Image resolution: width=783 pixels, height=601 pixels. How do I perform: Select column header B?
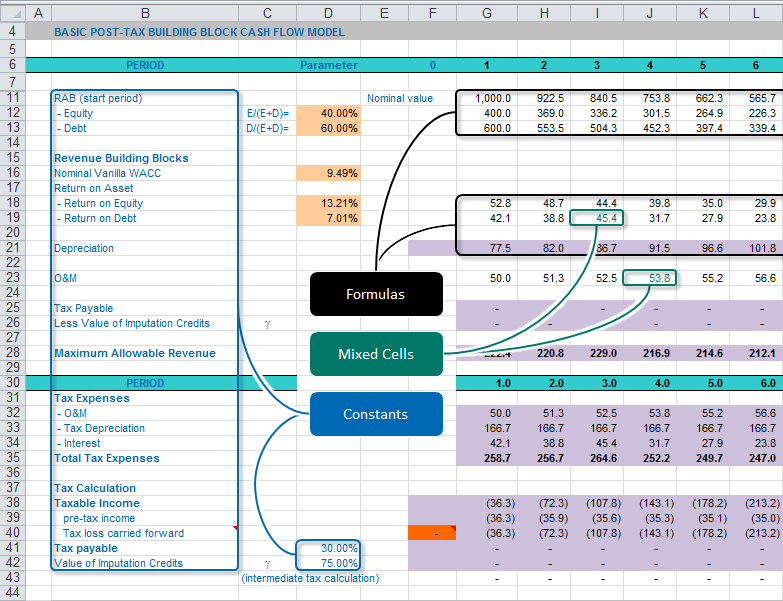click(x=145, y=13)
